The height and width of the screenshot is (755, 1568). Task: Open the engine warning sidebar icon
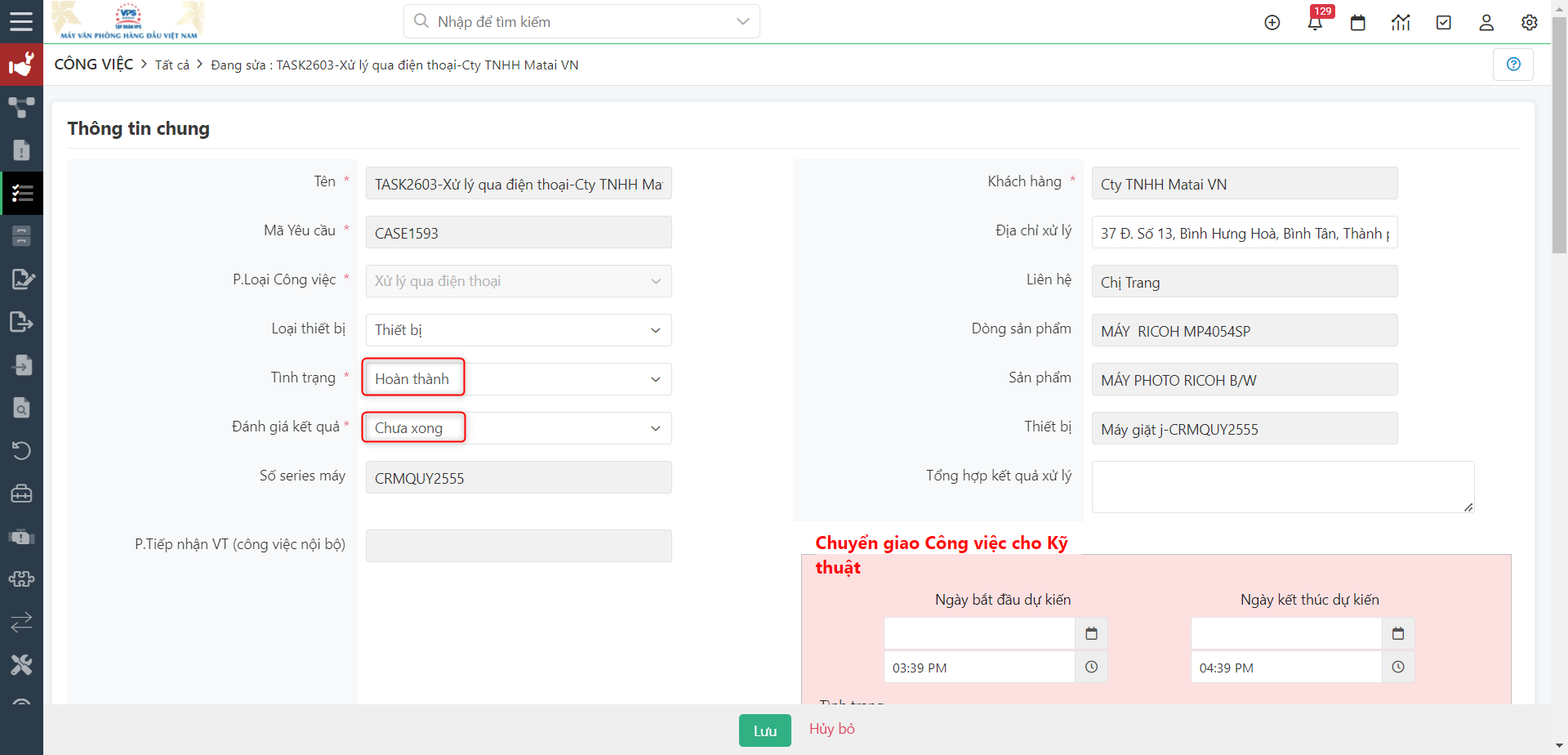21,537
